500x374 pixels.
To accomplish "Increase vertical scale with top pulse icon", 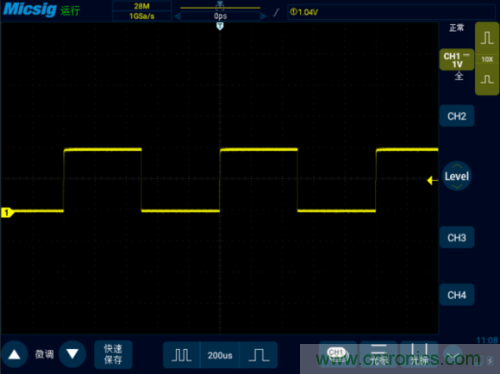I will [x=487, y=38].
